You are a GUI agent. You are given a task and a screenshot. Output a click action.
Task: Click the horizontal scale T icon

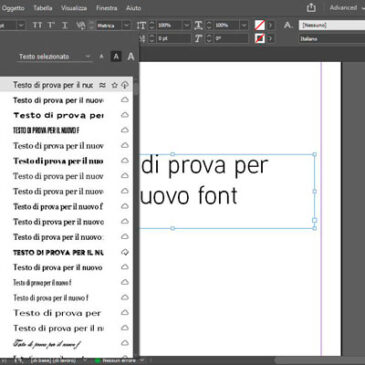(x=198, y=25)
